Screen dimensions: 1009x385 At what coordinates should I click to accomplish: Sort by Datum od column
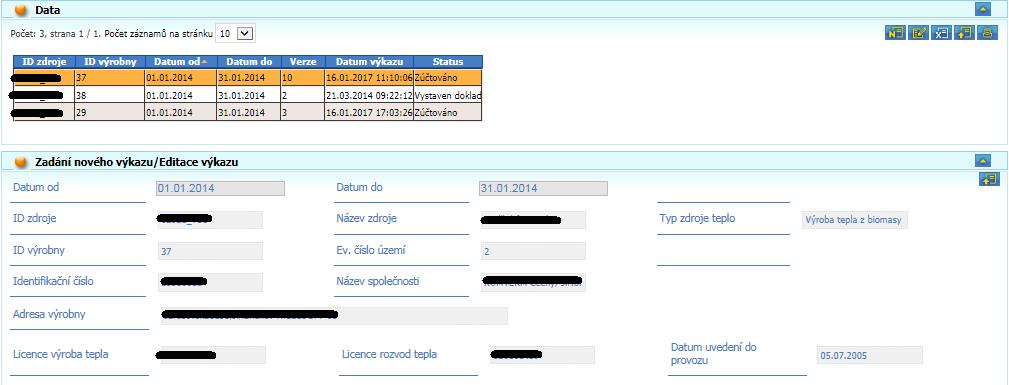pyautogui.click(x=181, y=62)
